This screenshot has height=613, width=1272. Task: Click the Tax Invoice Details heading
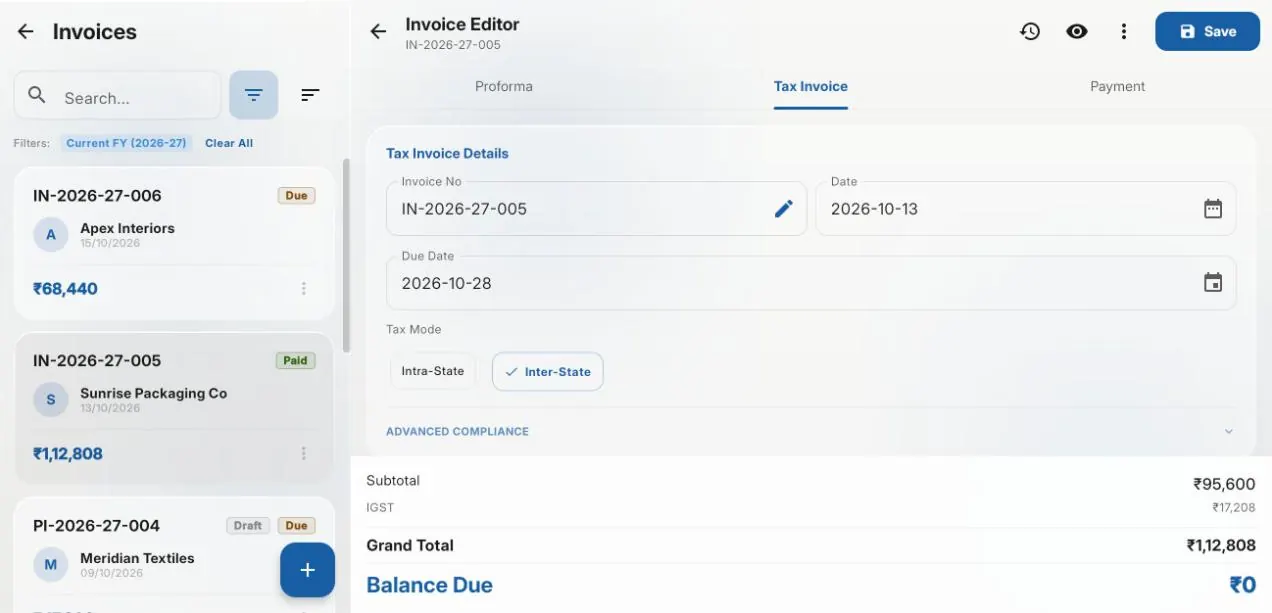447,153
